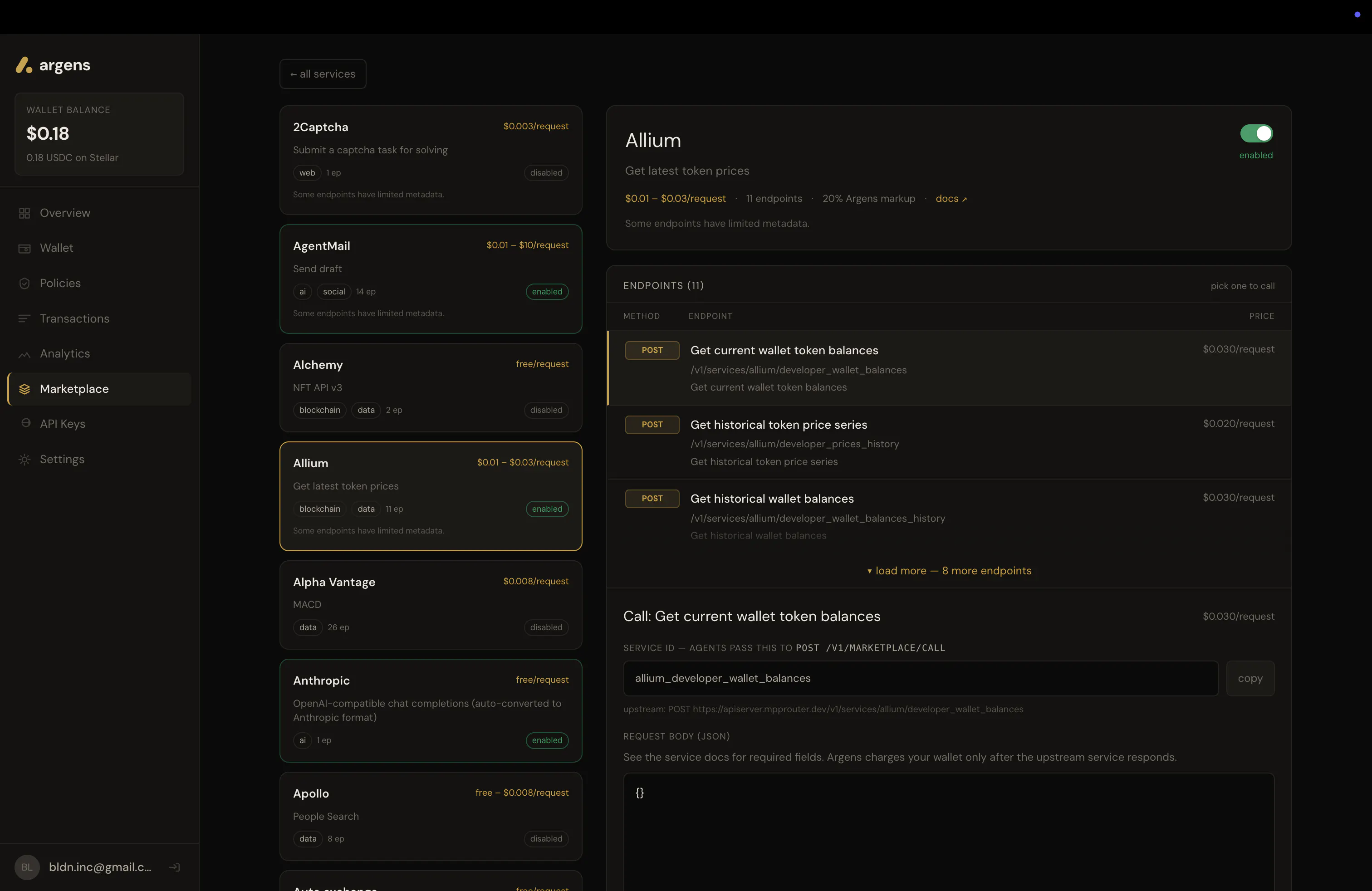Select the AgentMail service card
Image resolution: width=1372 pixels, height=891 pixels.
click(x=431, y=279)
